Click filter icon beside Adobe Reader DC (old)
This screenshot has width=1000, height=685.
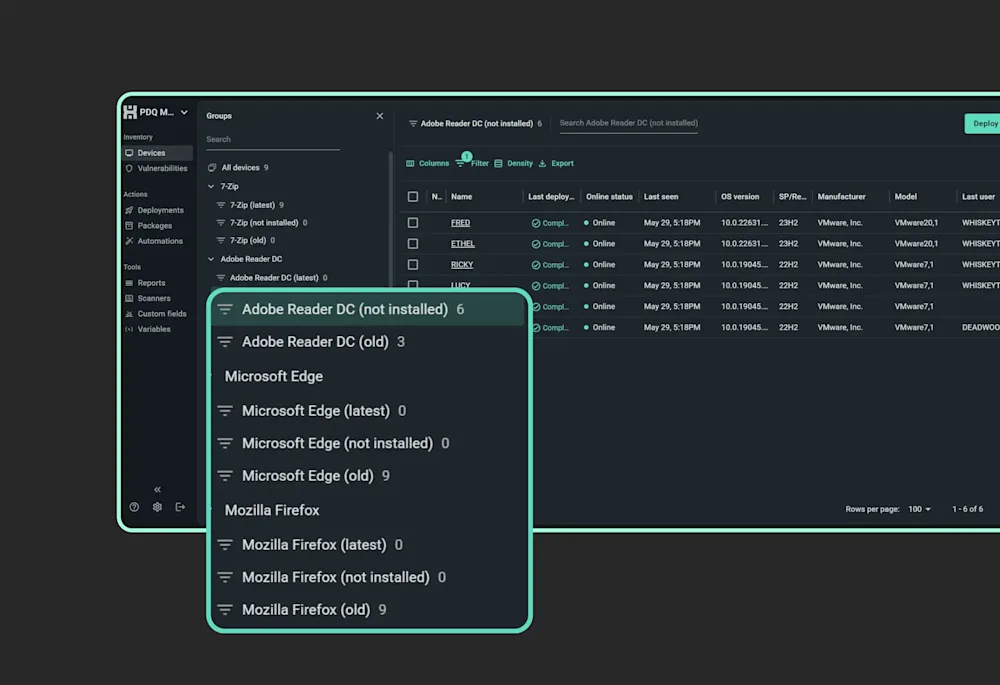point(225,342)
